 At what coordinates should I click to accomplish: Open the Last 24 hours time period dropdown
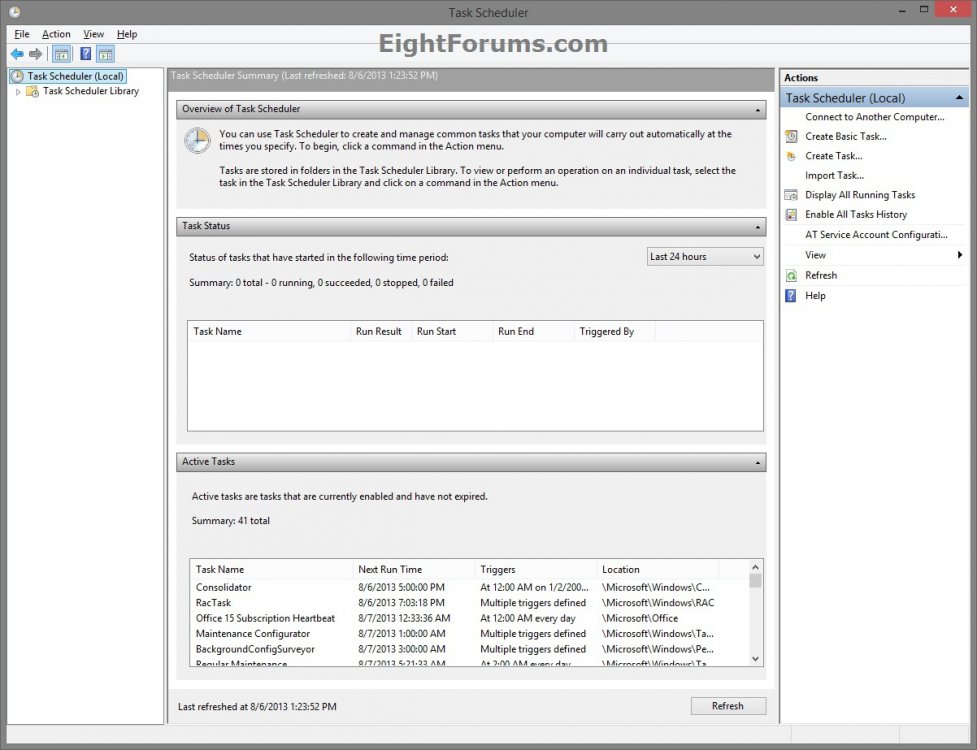(705, 257)
